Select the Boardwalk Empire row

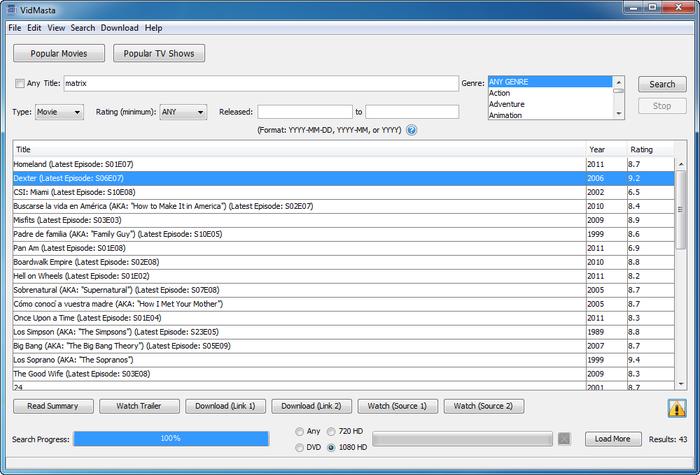pyautogui.click(x=344, y=262)
